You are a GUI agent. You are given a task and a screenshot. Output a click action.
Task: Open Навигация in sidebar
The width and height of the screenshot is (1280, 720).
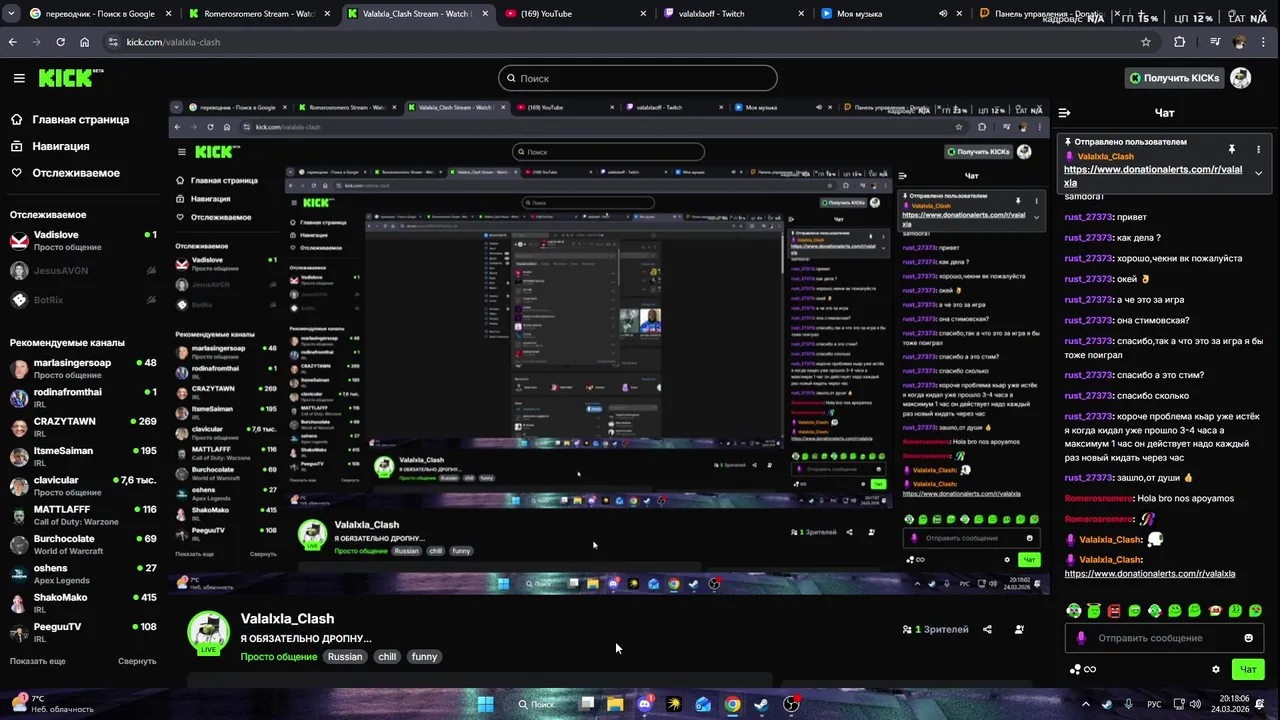click(x=60, y=146)
